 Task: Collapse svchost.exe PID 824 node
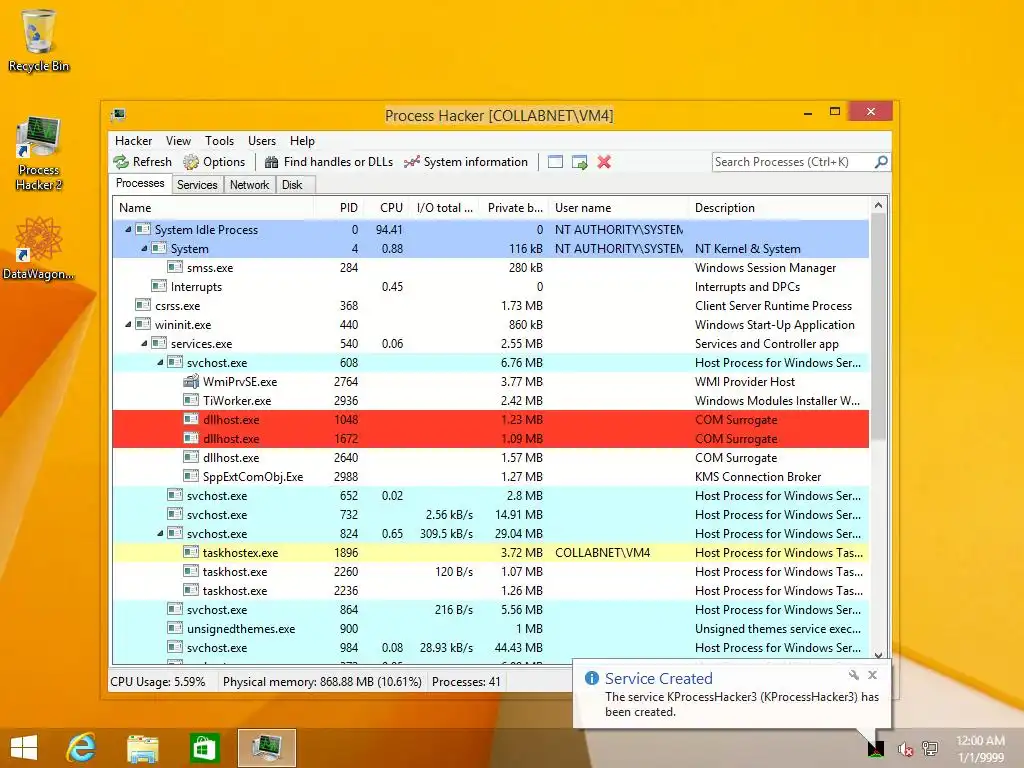click(160, 534)
